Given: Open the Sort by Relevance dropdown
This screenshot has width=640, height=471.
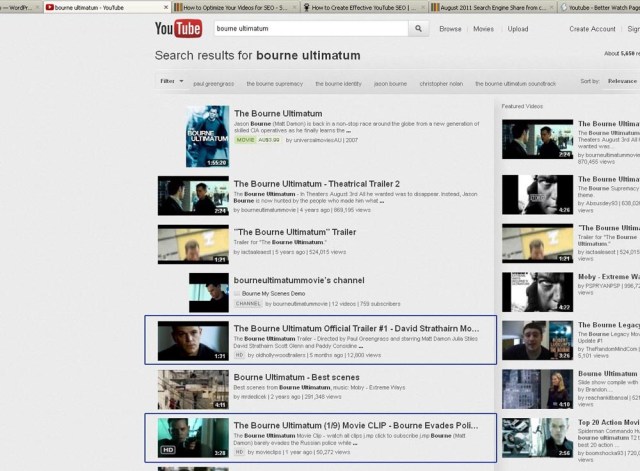Looking at the screenshot, I should [x=623, y=81].
